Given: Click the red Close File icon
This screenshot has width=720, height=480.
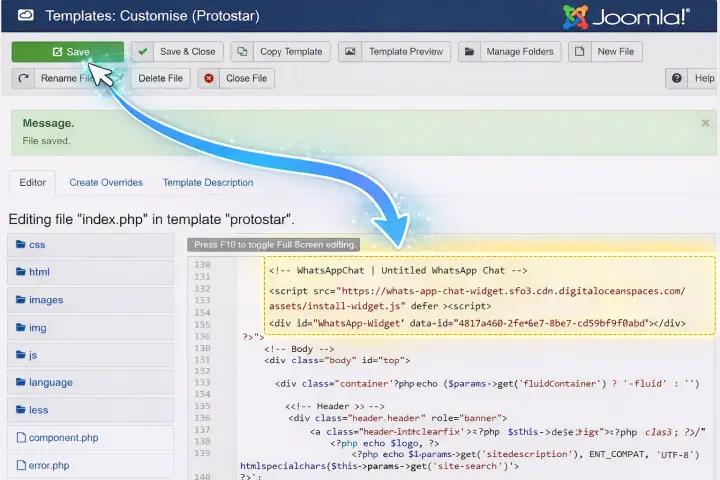Looking at the screenshot, I should tap(208, 78).
